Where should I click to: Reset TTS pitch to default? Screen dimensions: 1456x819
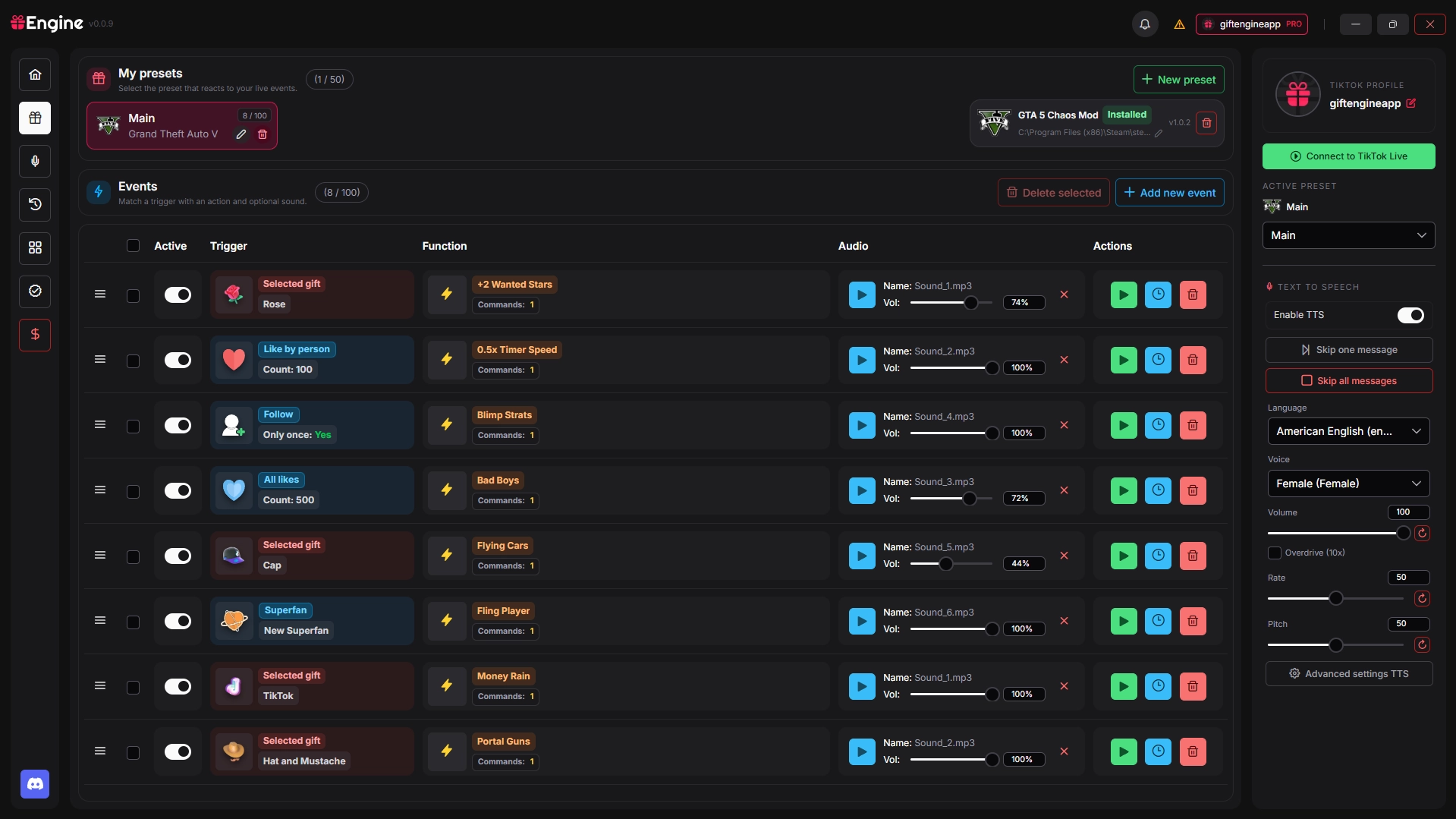(x=1423, y=644)
